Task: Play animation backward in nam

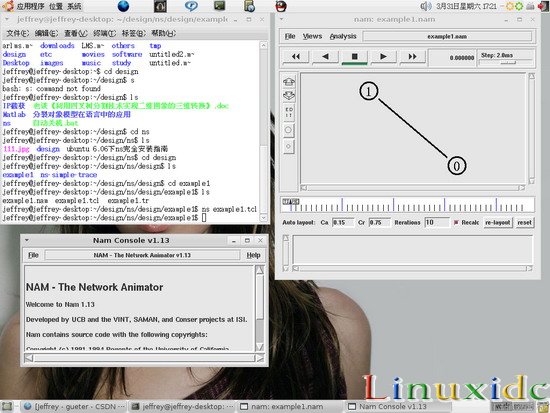Action: 325,57
